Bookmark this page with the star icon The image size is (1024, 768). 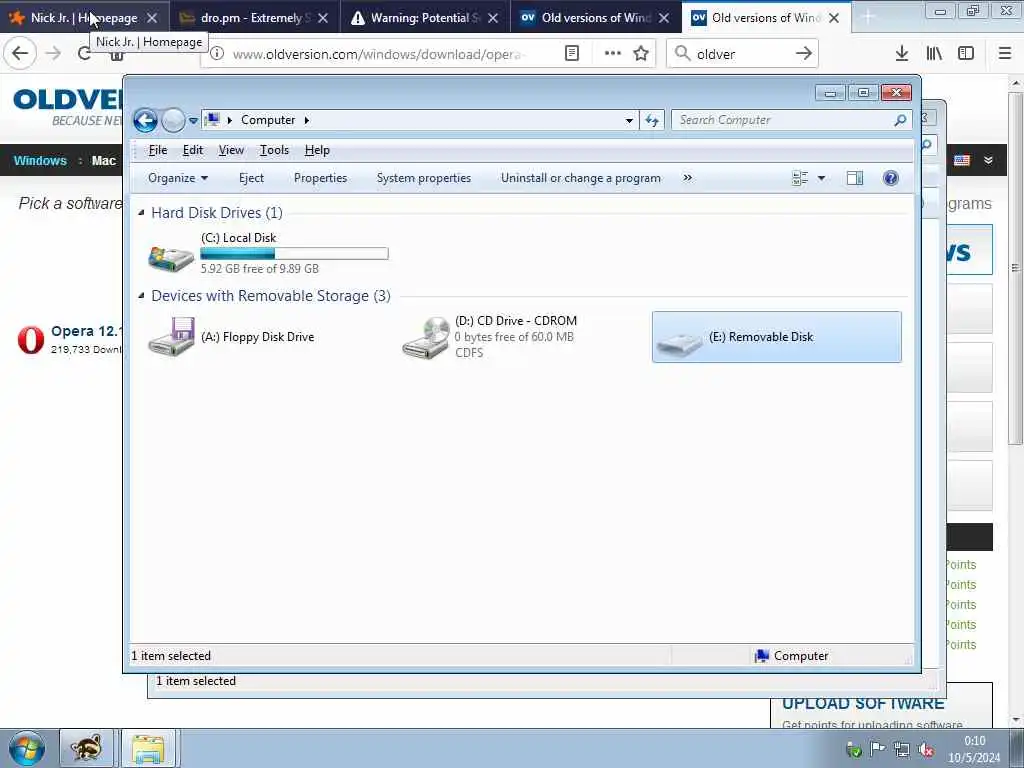tap(641, 54)
